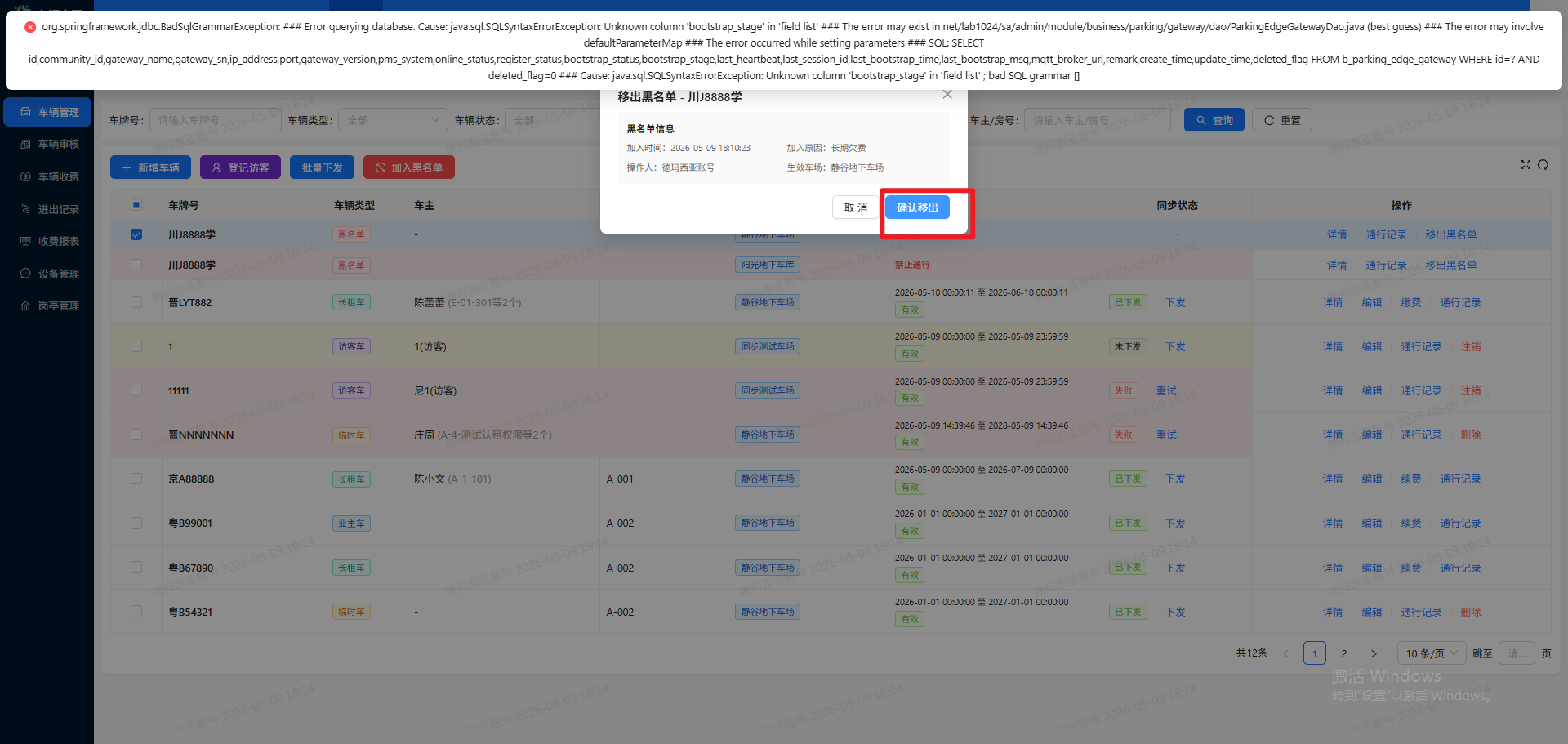
Task: Open the 收费报表 menu
Action: (47, 241)
